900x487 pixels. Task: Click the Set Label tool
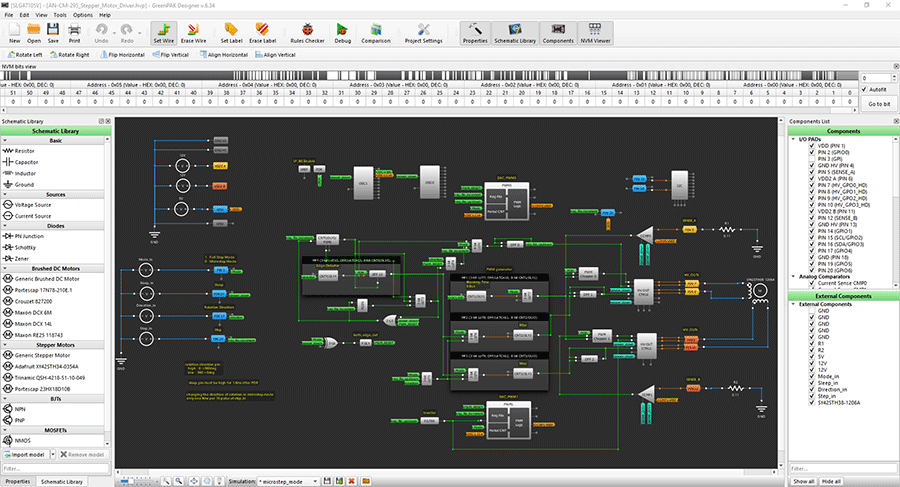click(x=231, y=32)
